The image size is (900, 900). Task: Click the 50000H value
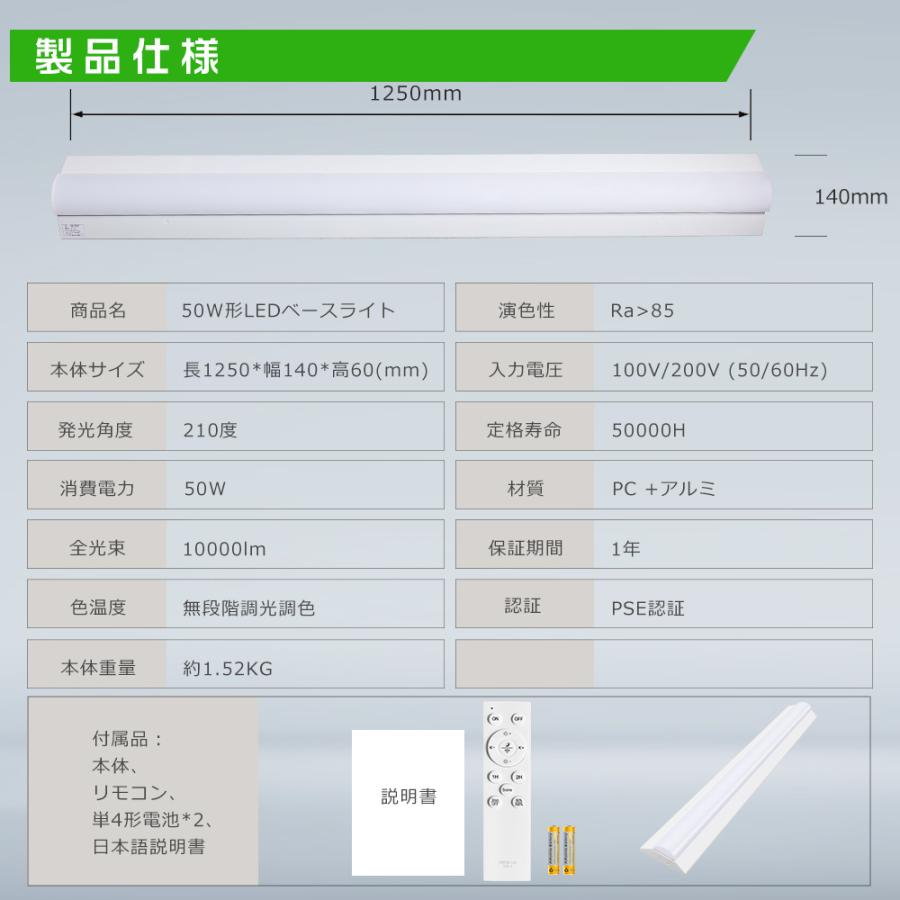pyautogui.click(x=649, y=430)
